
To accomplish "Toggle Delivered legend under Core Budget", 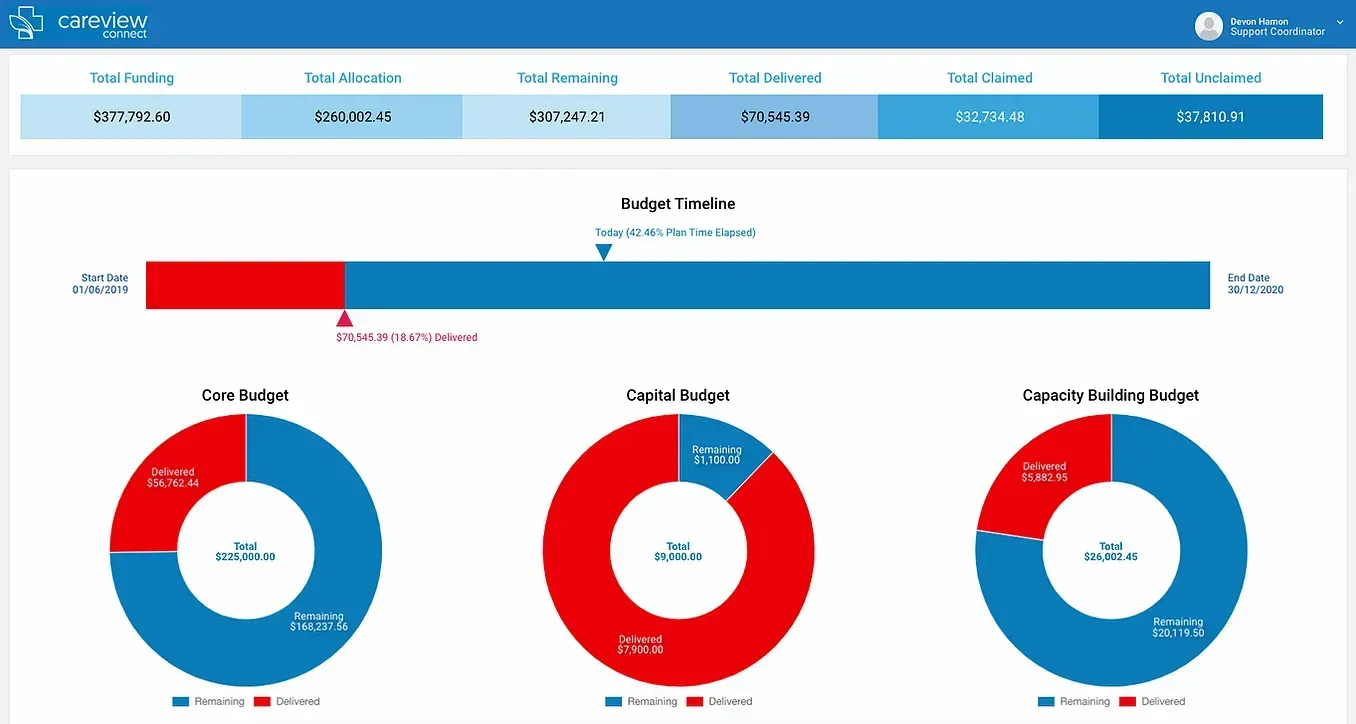I will tap(286, 702).
